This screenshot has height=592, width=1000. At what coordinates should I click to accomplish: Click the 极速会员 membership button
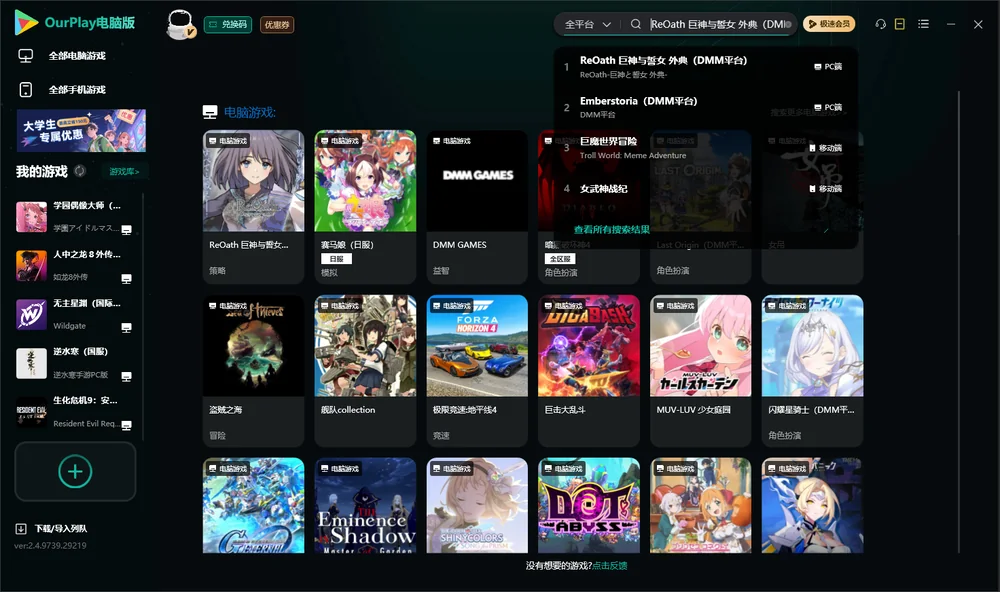(x=828, y=24)
